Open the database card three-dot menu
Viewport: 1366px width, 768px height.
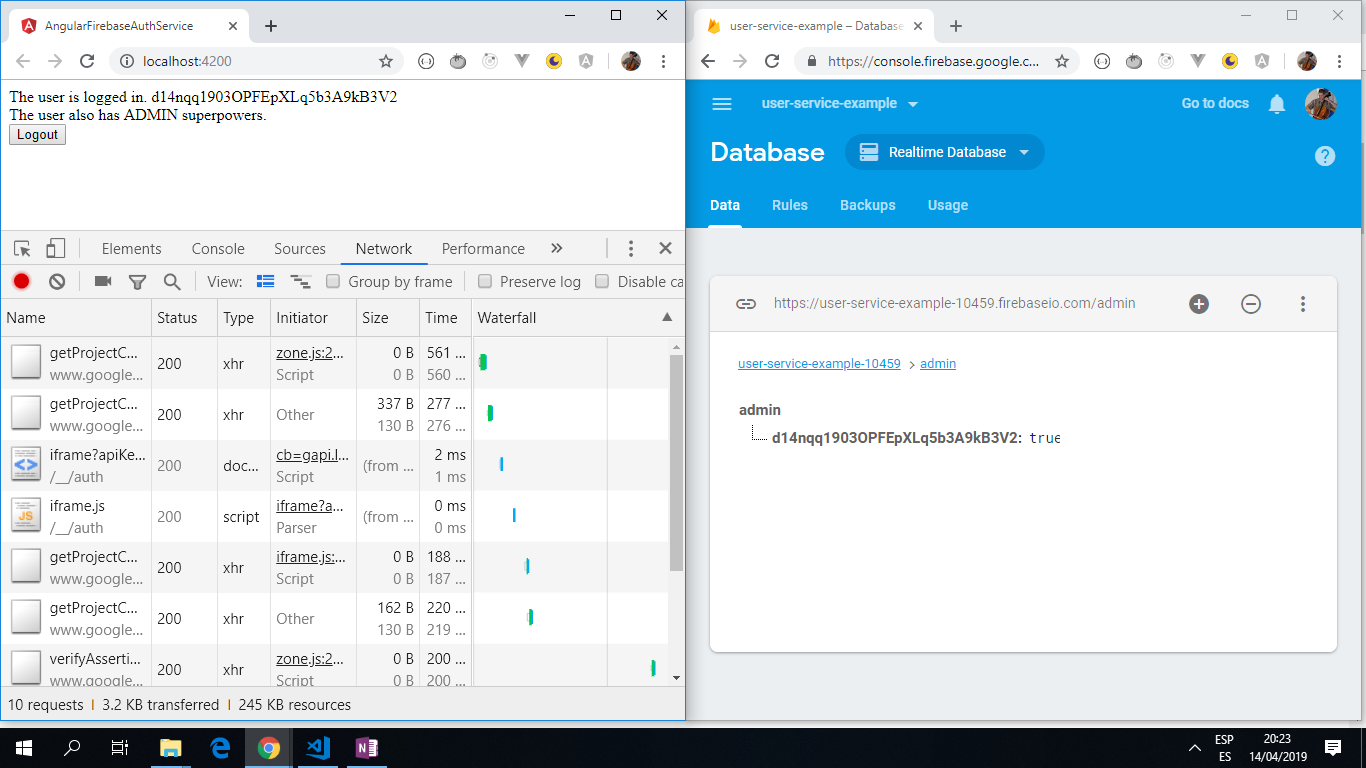[x=1303, y=304]
